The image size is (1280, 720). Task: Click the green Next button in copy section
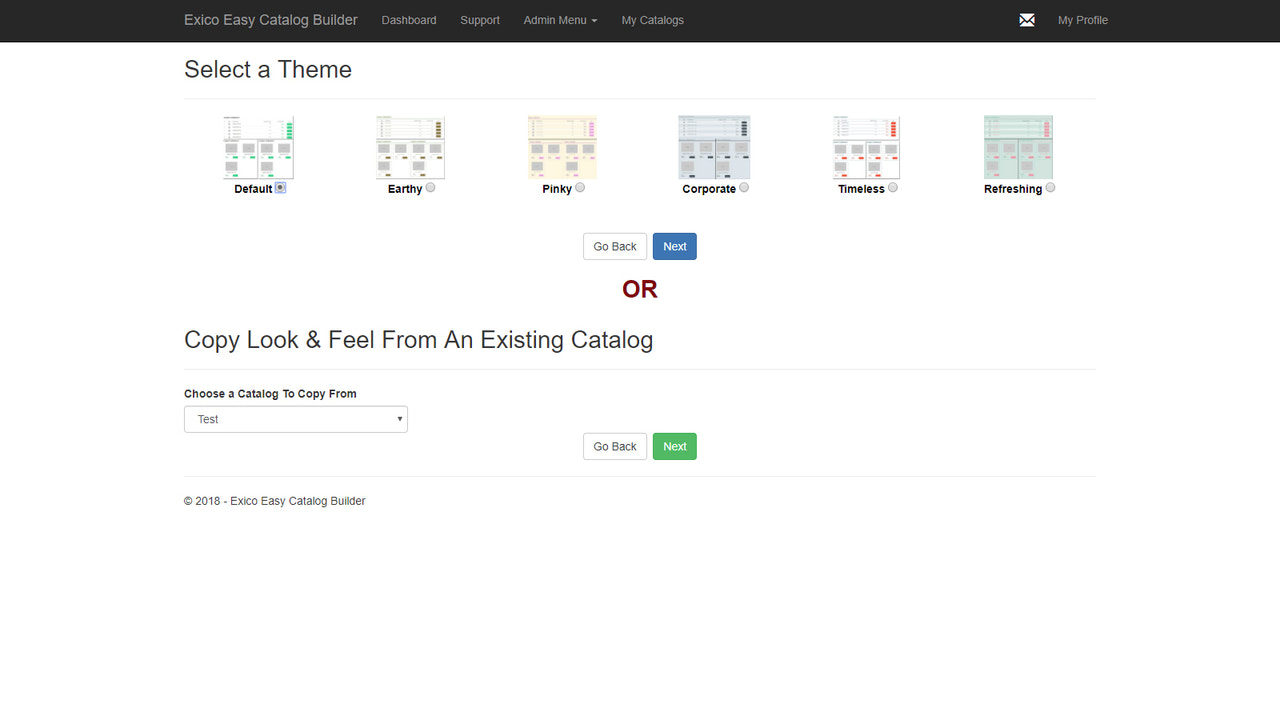(x=674, y=446)
